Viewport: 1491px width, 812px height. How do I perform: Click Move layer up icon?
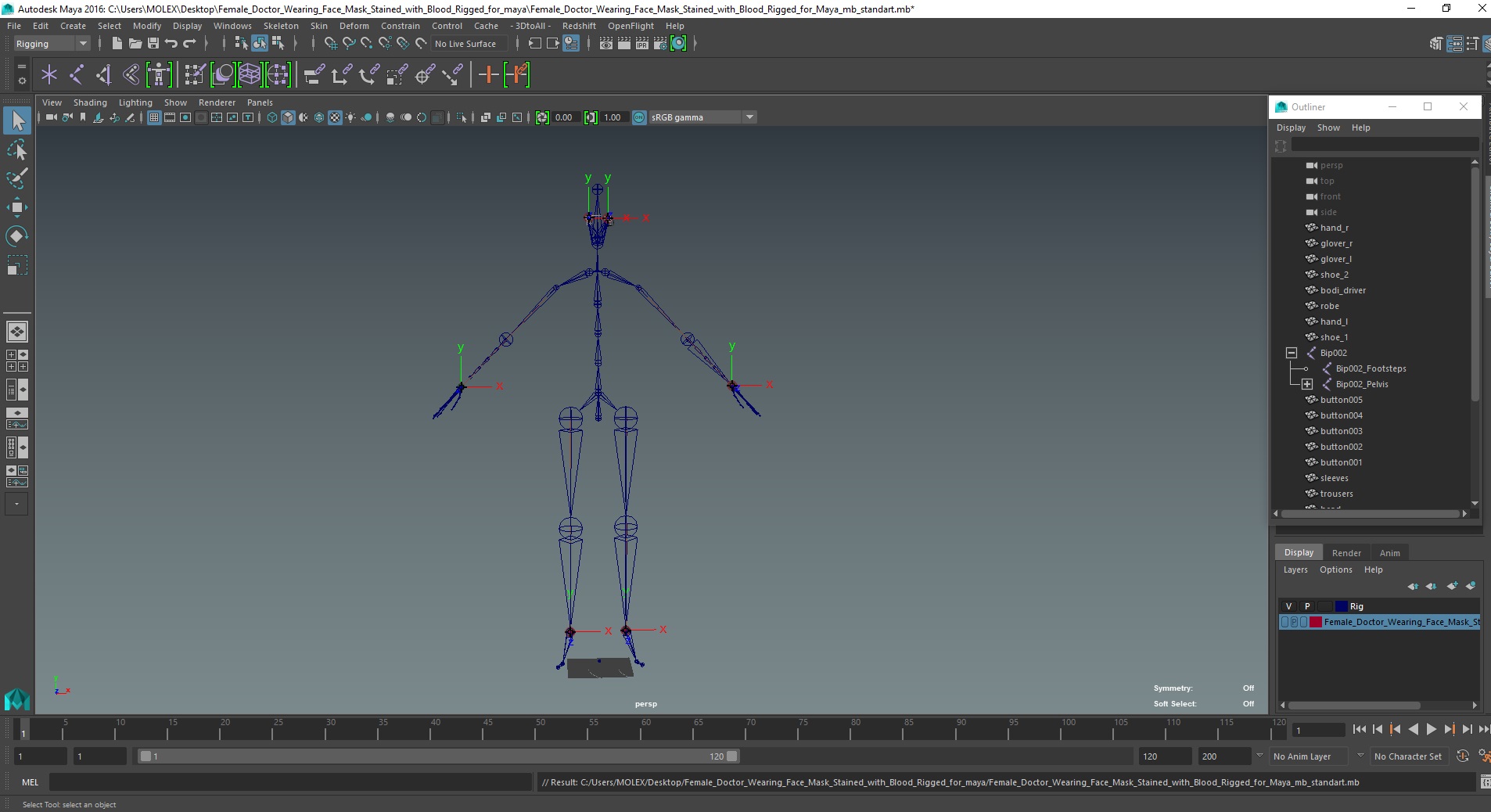tap(1413, 586)
